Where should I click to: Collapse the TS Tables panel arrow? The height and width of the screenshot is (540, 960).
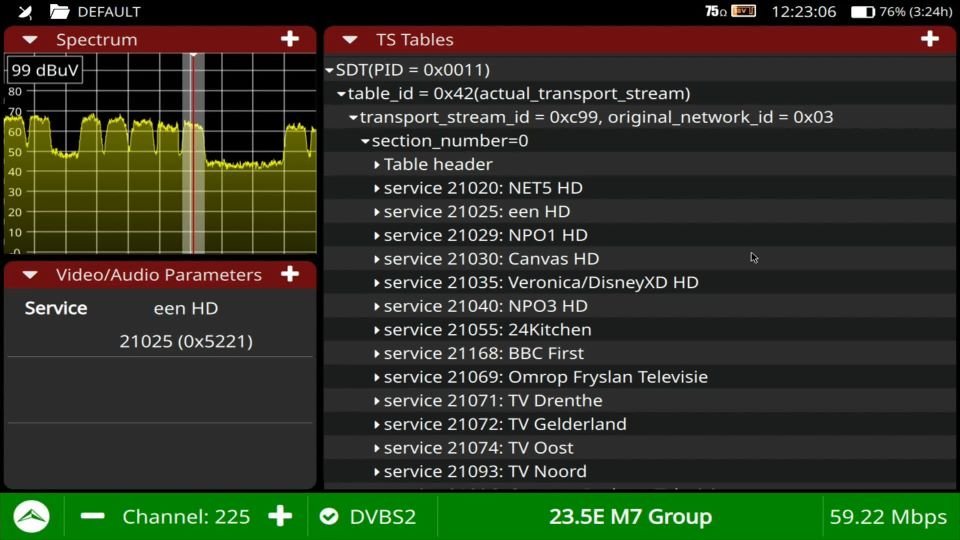350,40
